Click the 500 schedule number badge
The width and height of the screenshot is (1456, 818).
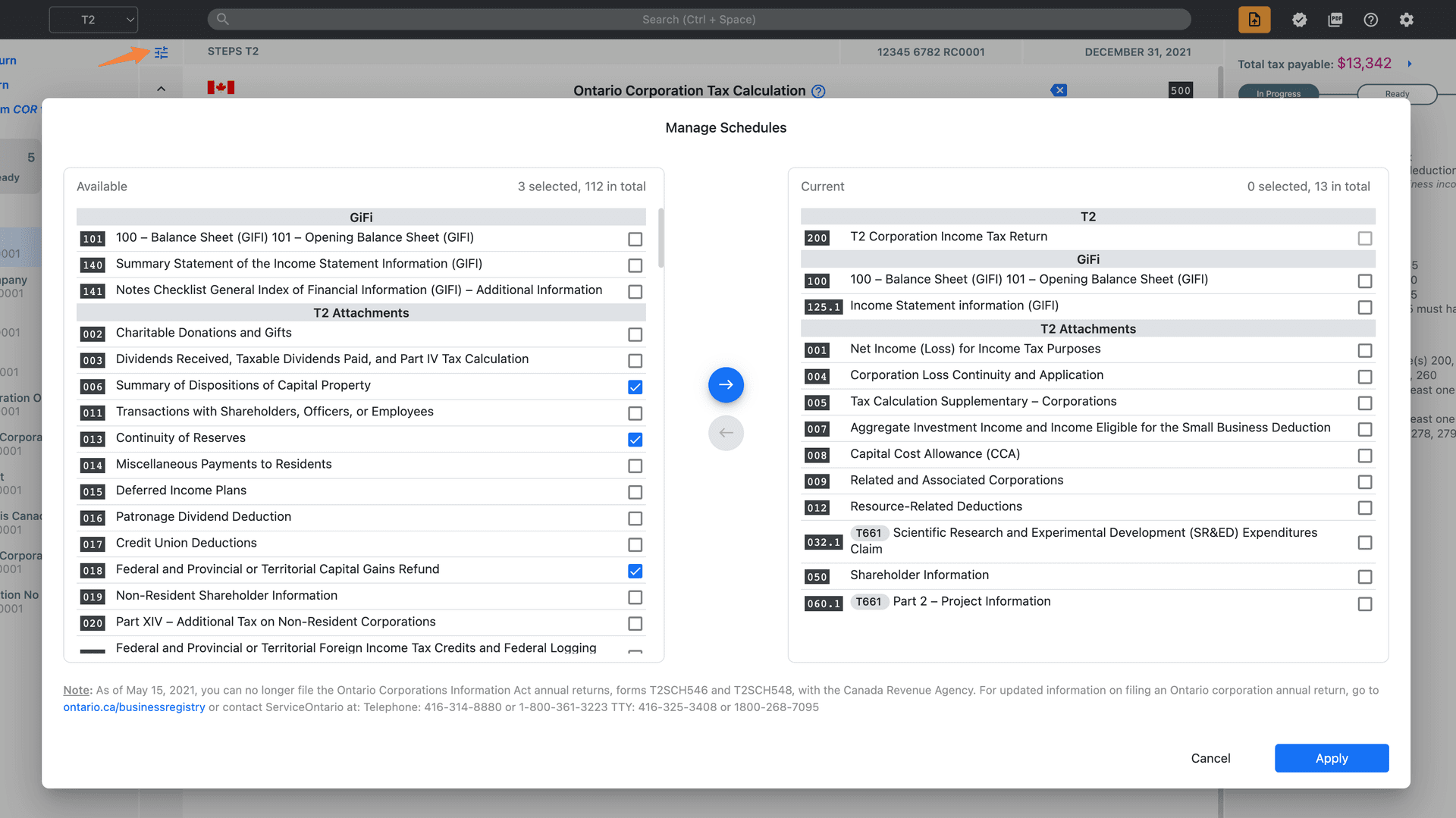pyautogui.click(x=1181, y=89)
